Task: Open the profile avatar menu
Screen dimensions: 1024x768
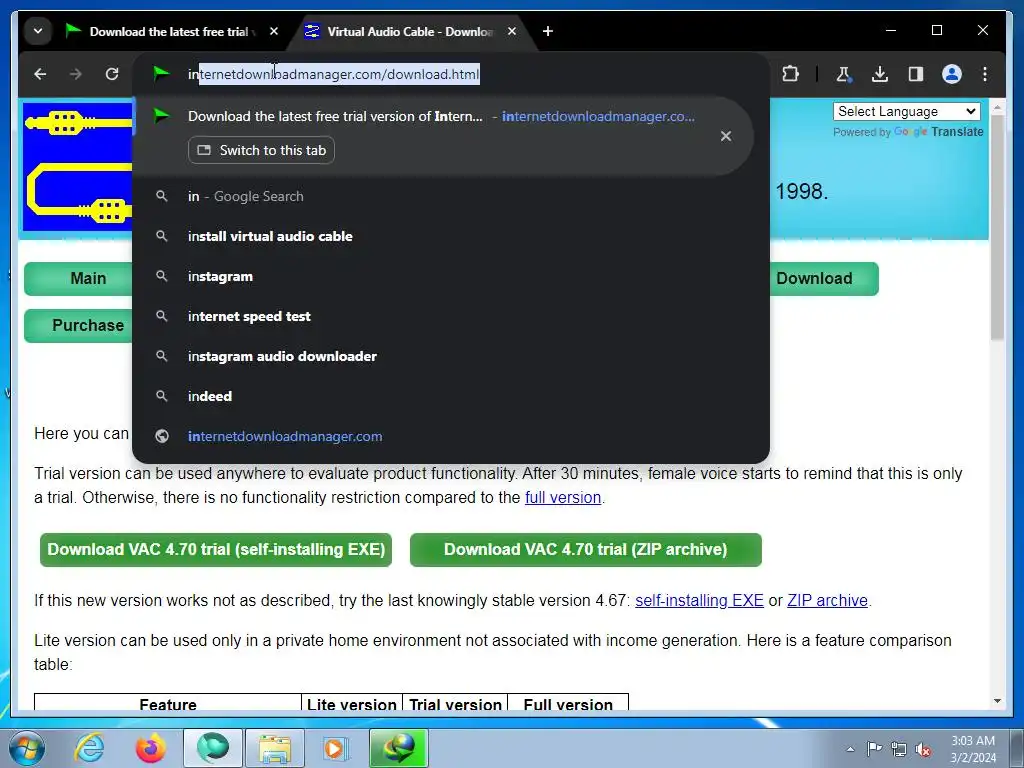Action: pyautogui.click(x=952, y=74)
